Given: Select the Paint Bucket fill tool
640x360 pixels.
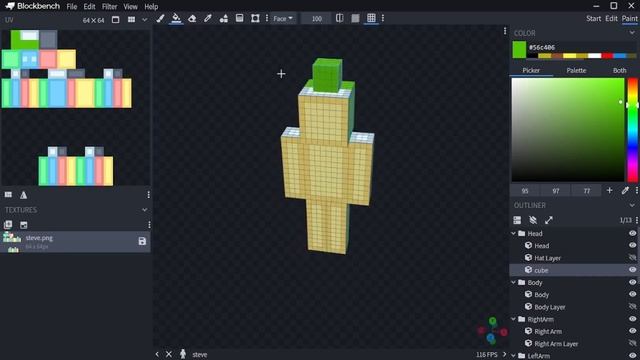Looking at the screenshot, I should coord(176,18).
